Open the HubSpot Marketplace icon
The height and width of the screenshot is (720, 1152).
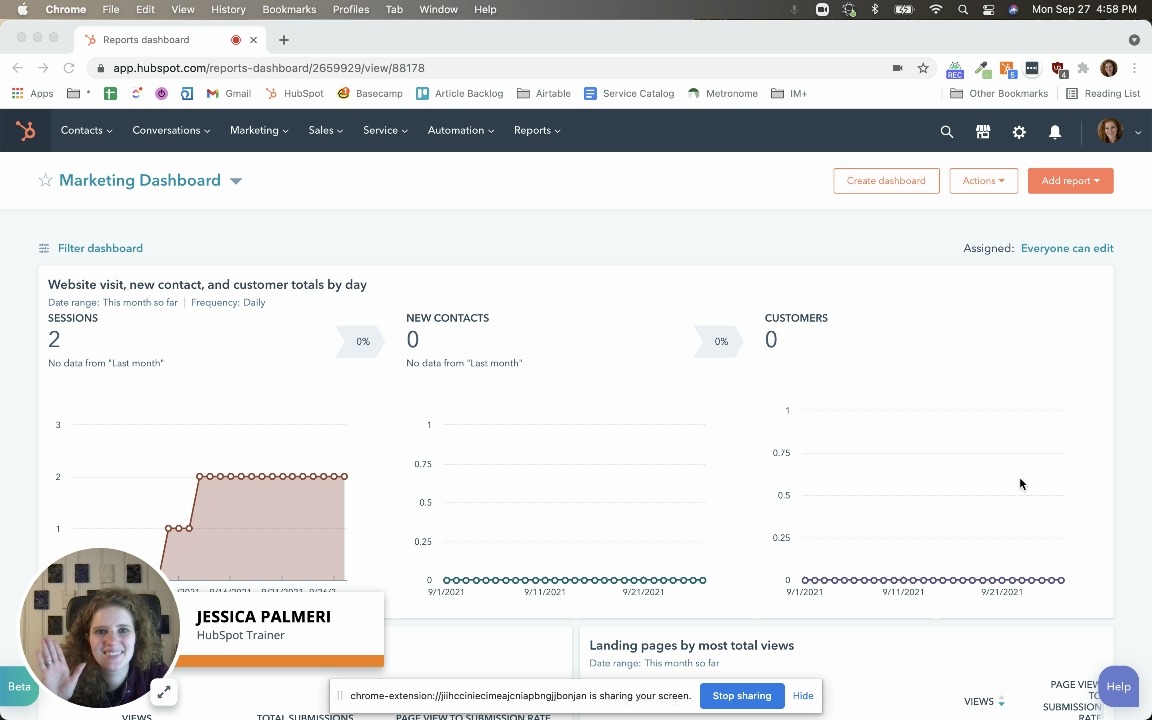983,131
